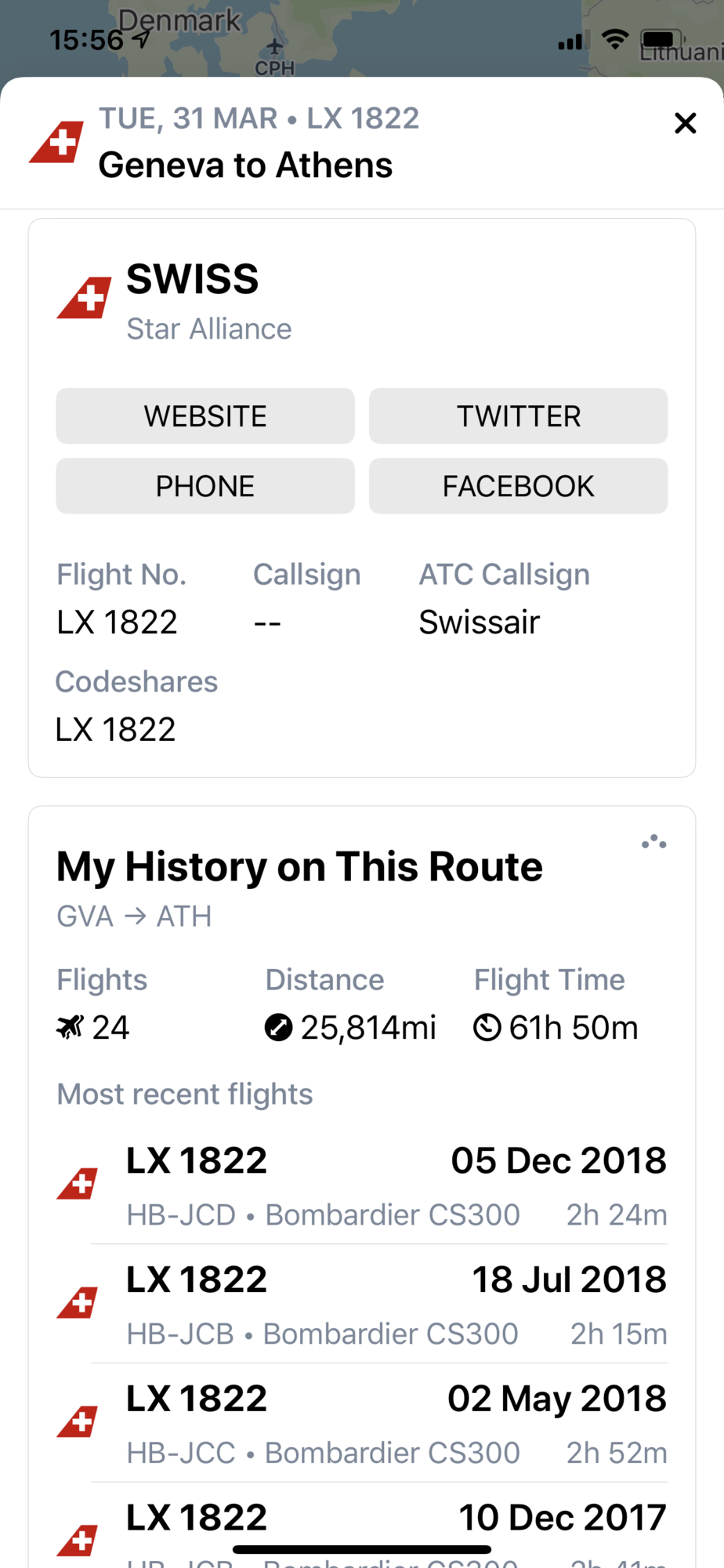The width and height of the screenshot is (724, 1568).
Task: Tap the SWISS airline card logo
Action: tap(84, 298)
